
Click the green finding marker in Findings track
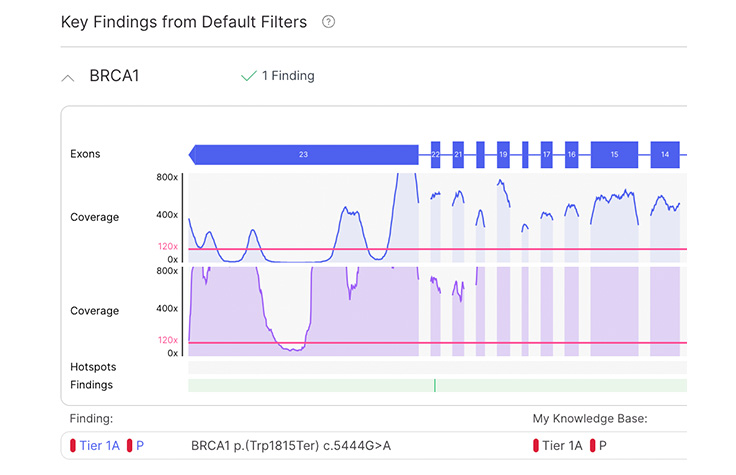click(x=435, y=385)
